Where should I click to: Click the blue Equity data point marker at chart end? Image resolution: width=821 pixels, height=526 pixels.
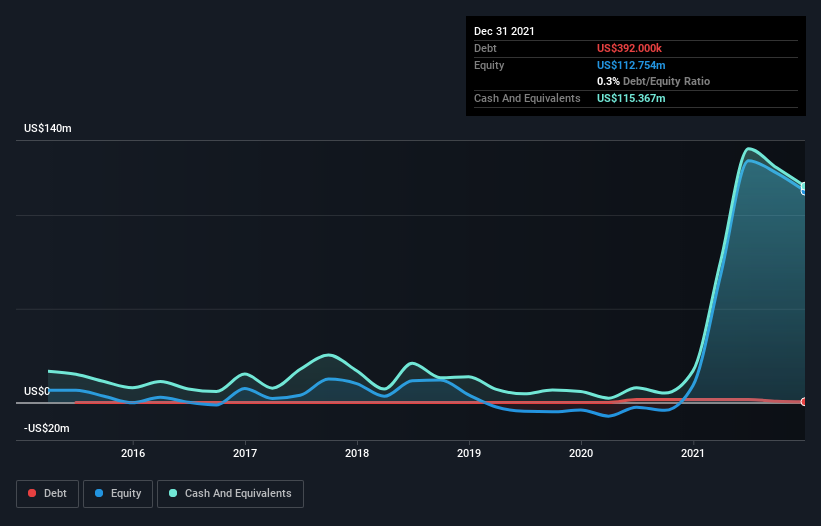point(803,191)
